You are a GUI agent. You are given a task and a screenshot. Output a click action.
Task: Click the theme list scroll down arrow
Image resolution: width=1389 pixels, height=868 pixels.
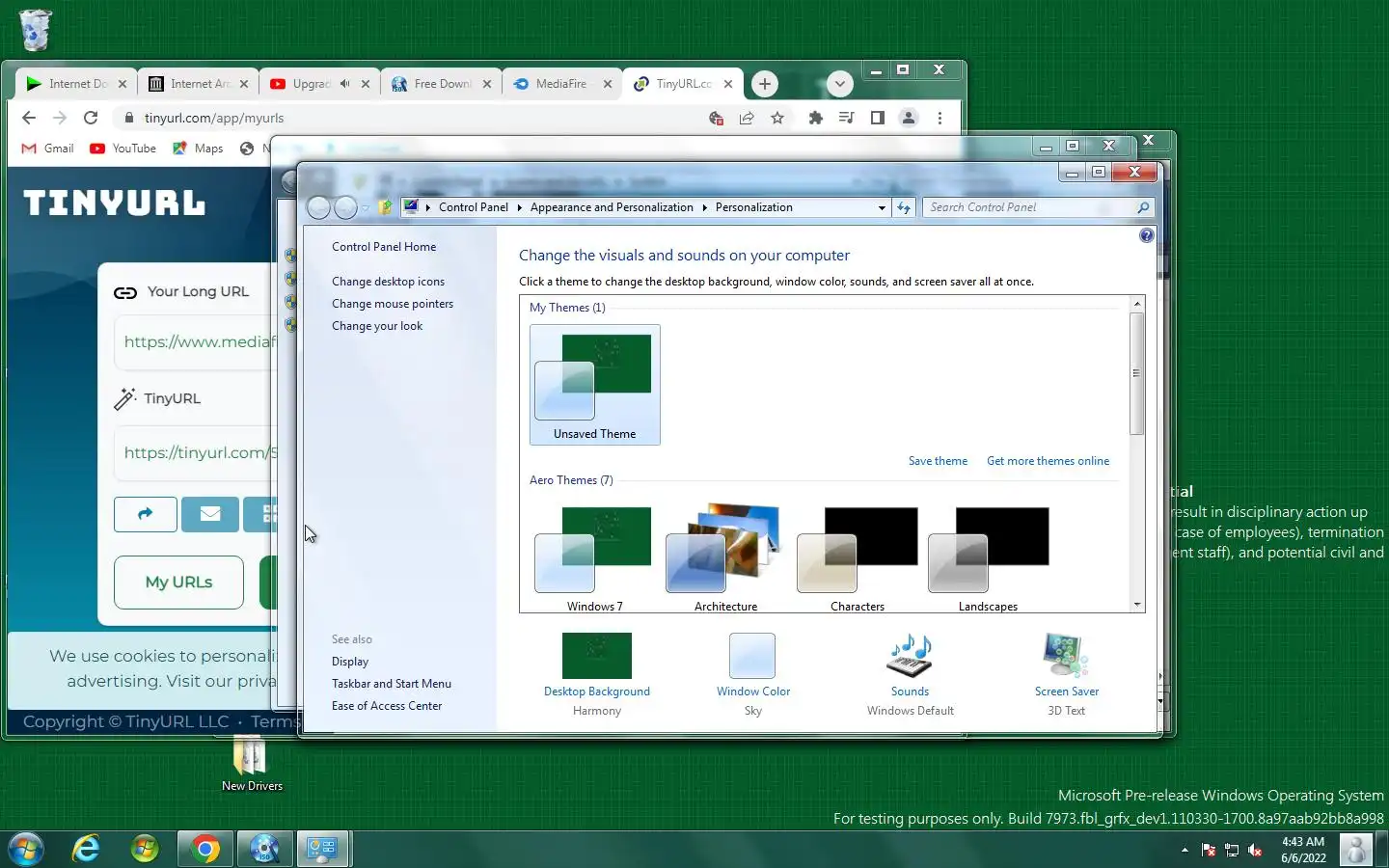[1137, 605]
